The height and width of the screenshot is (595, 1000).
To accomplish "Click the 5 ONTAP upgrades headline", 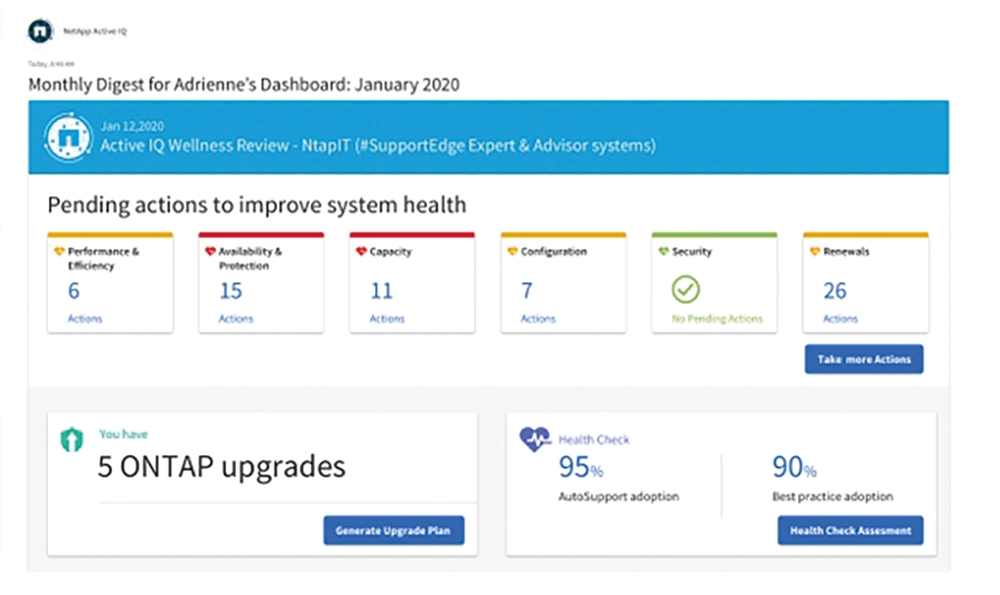I will (x=221, y=467).
